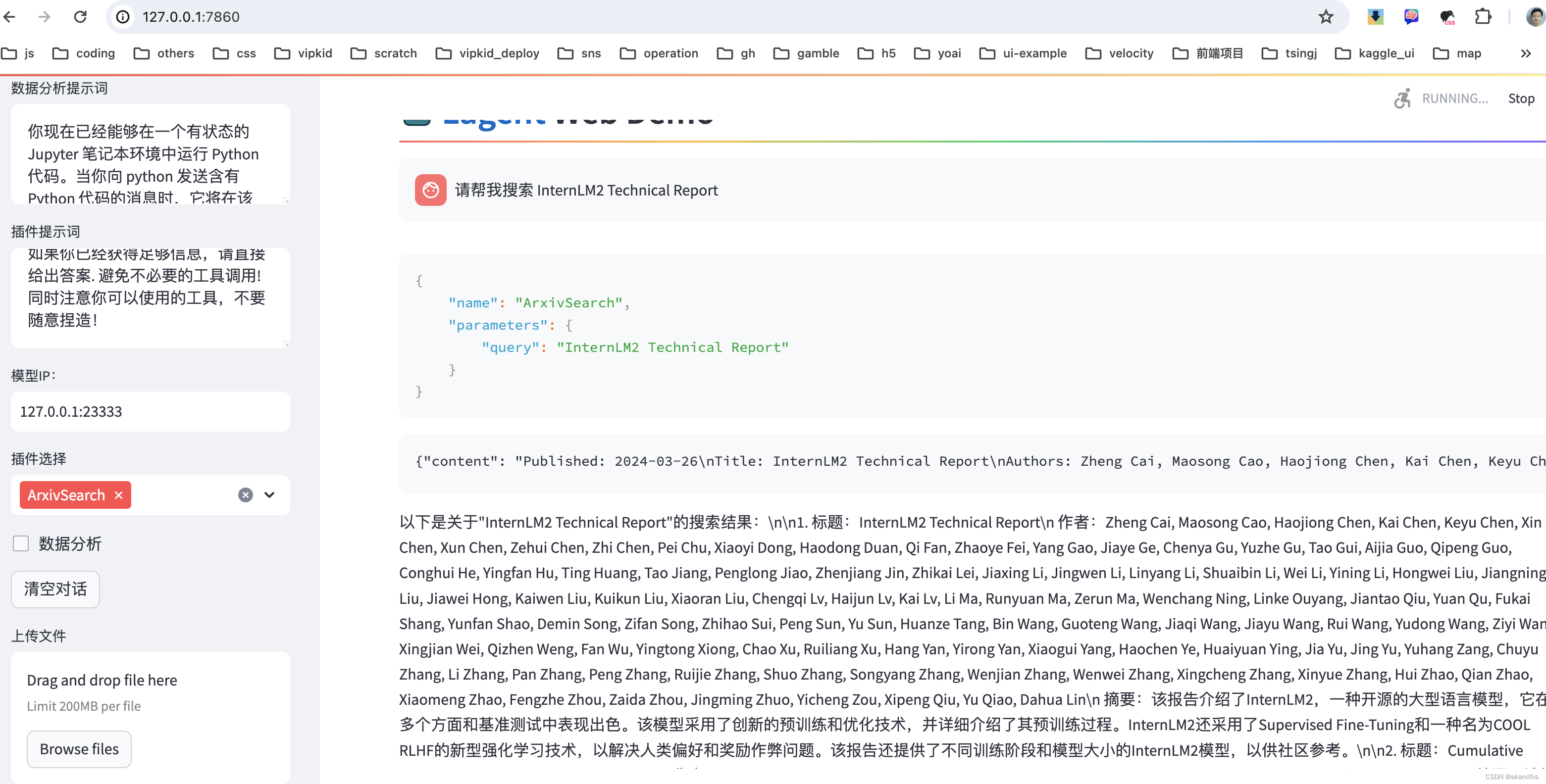This screenshot has height=784, width=1546.
Task: Open the ui-example bookmark folder
Action: click(1023, 53)
